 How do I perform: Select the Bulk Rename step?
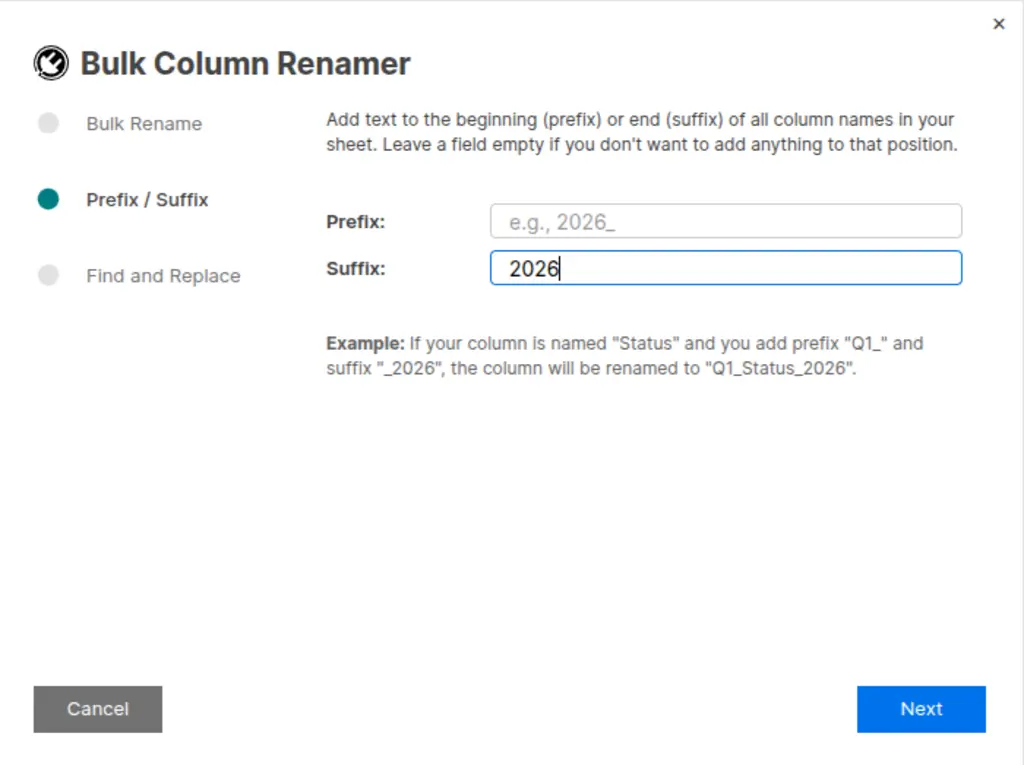tap(144, 123)
